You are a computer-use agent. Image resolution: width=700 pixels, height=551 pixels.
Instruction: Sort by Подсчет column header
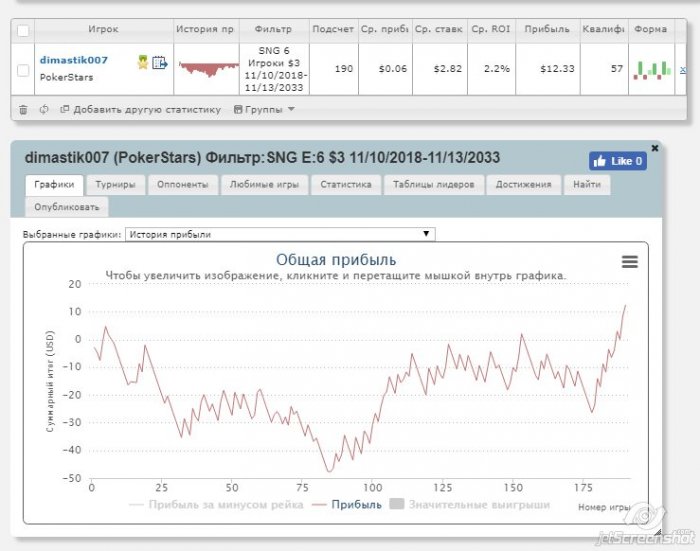333,29
